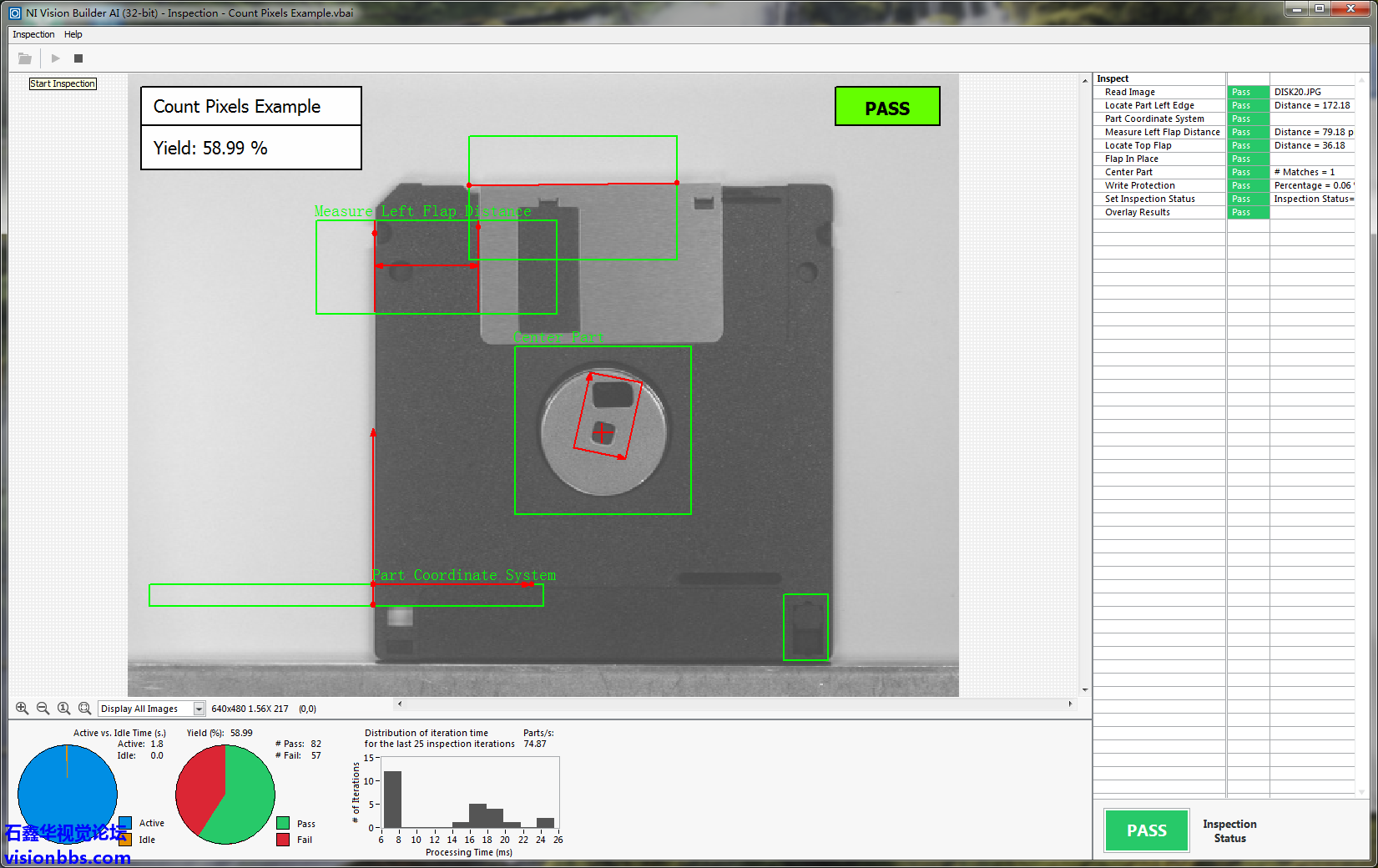The width and height of the screenshot is (1378, 868).
Task: Click the horizontal scrollbar right arrow under image
Action: (x=1070, y=704)
